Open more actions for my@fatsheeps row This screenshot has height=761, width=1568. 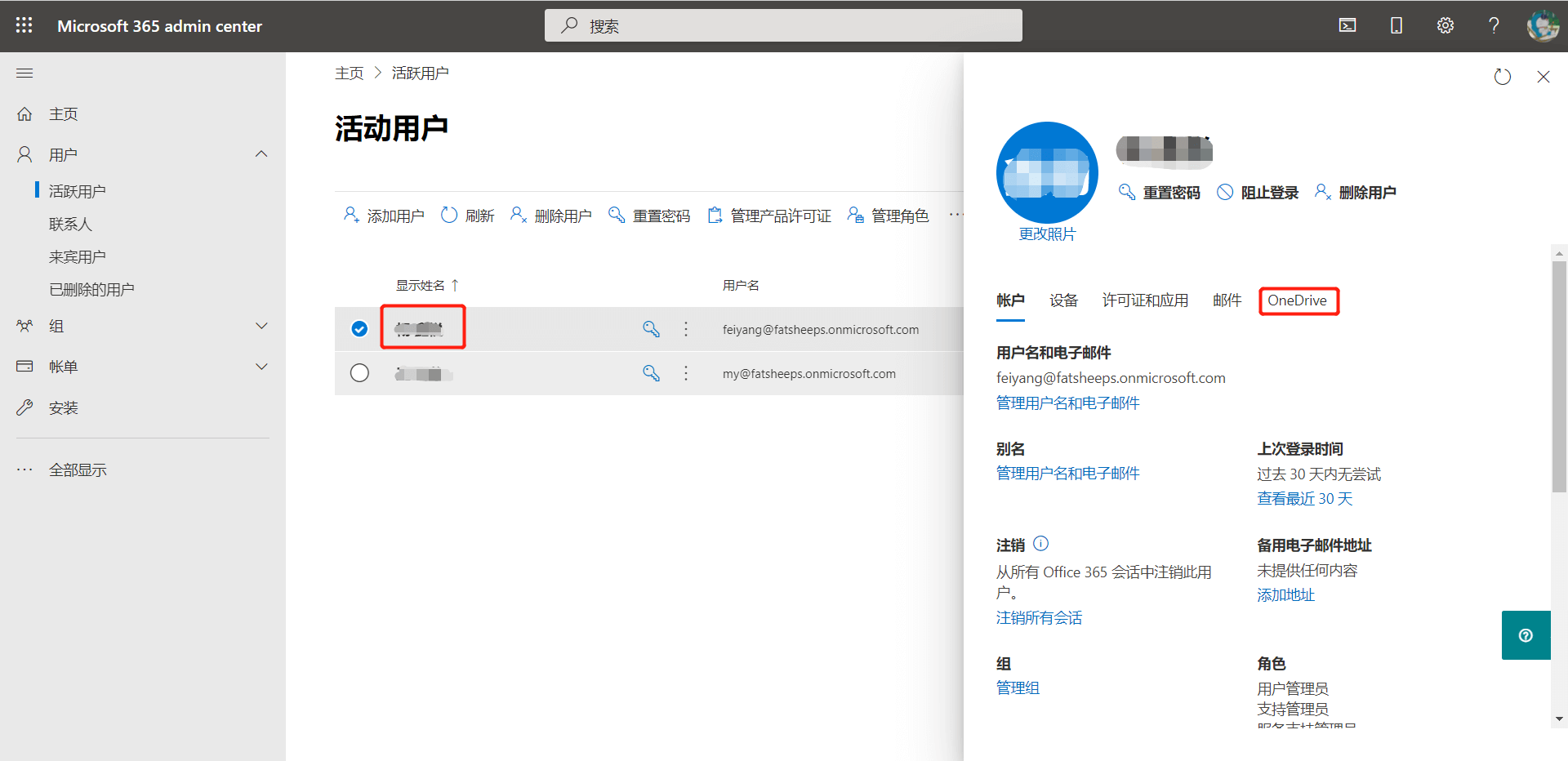pyautogui.click(x=686, y=373)
